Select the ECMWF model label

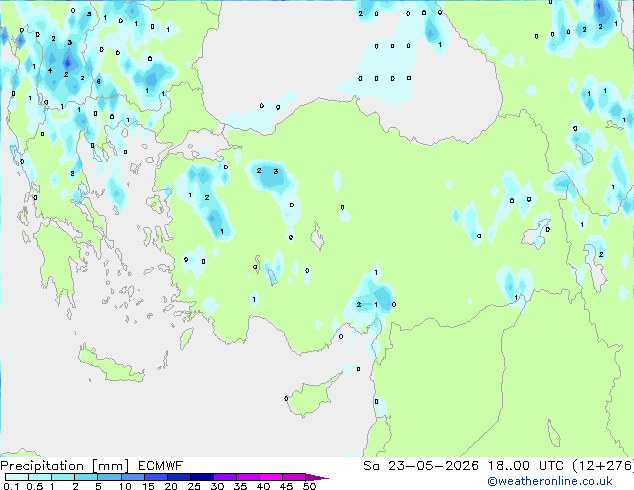[161, 466]
